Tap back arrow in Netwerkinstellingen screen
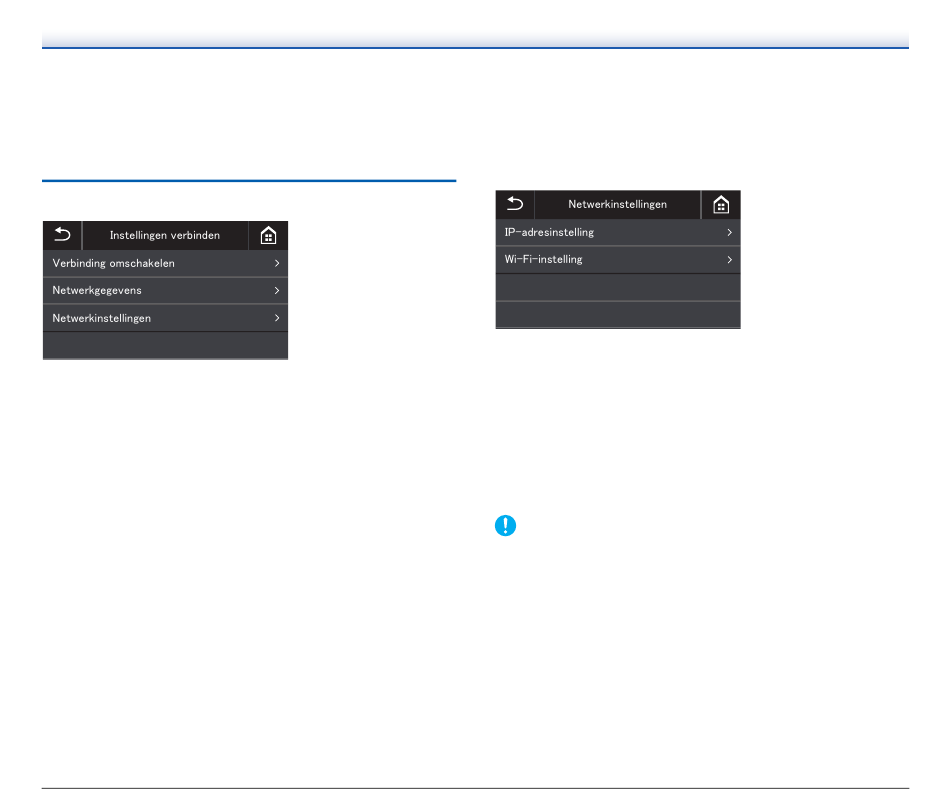Screen dimensions: 950x806 pyautogui.click(x=515, y=204)
